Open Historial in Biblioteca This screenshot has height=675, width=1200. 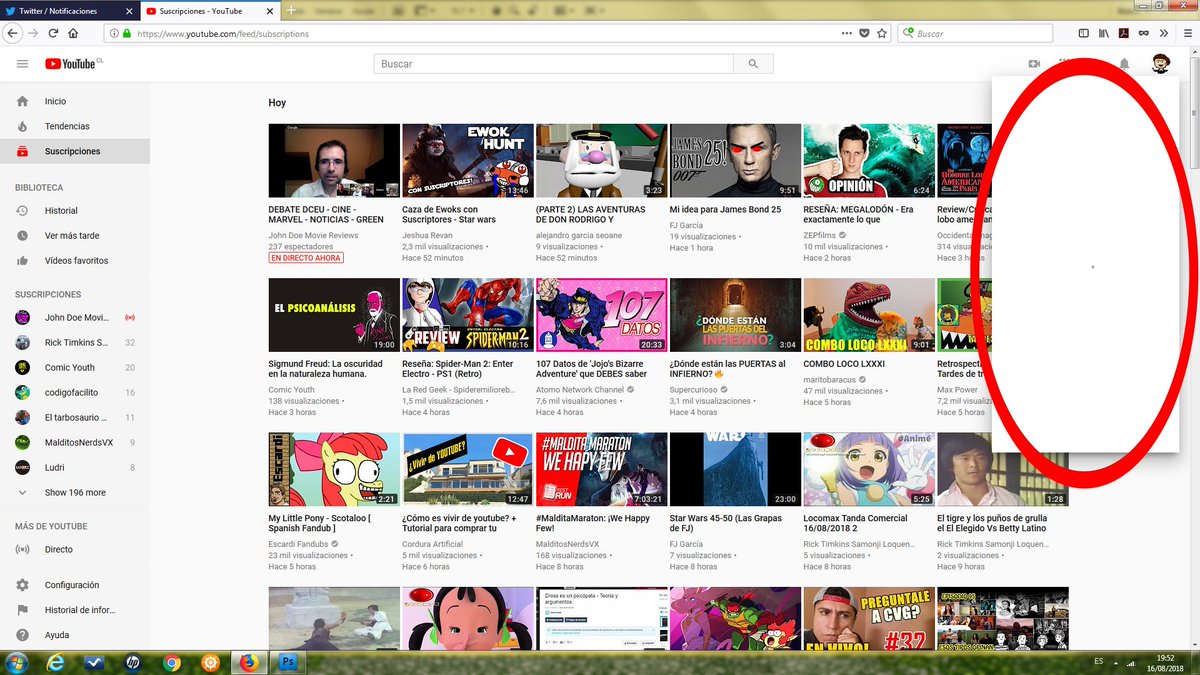75,211
